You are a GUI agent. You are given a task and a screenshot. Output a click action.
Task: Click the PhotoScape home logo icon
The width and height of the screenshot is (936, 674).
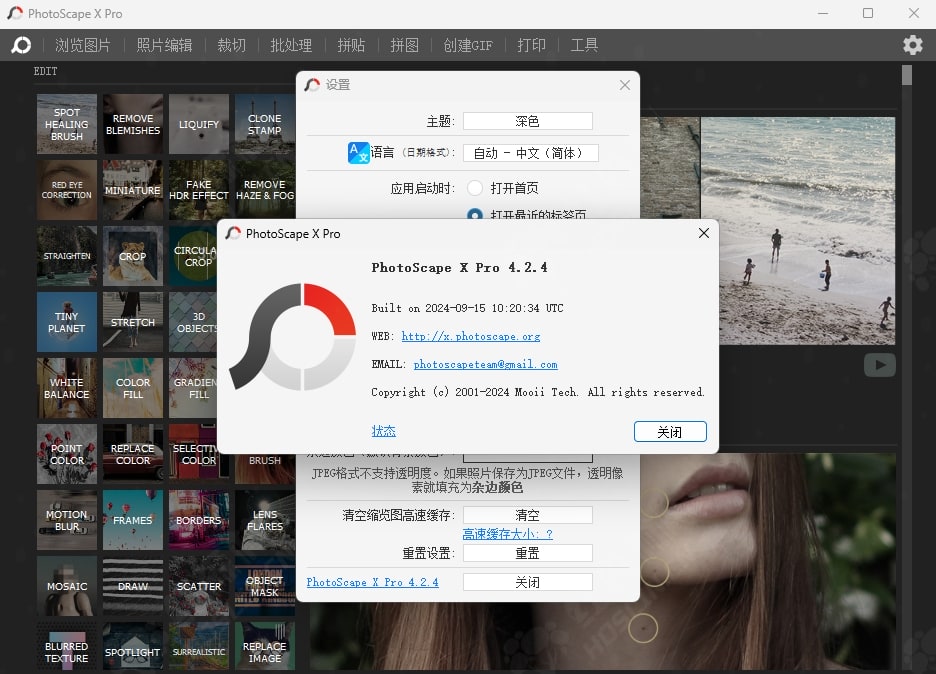[21, 45]
